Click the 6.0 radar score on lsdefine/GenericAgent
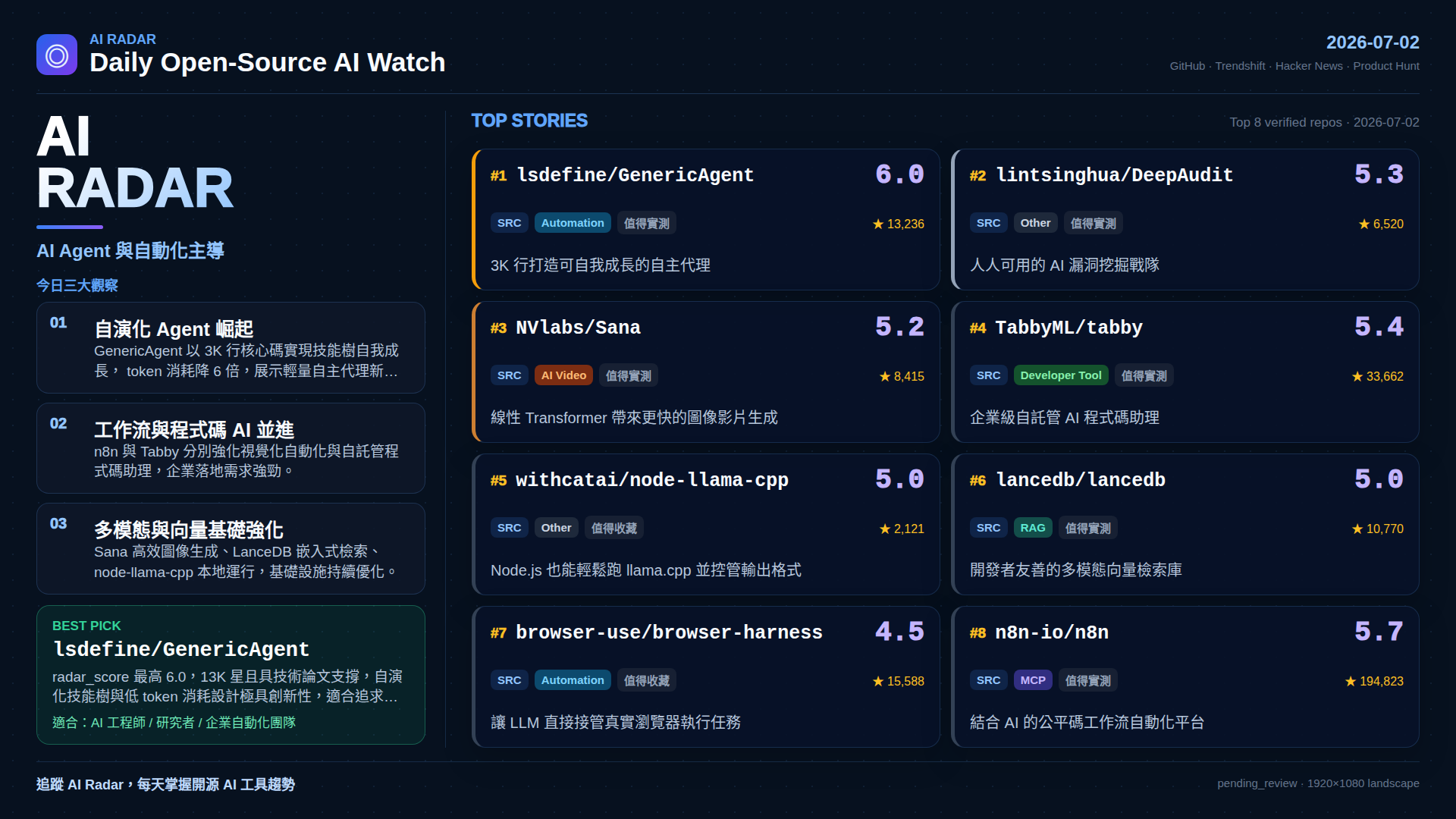 (900, 175)
